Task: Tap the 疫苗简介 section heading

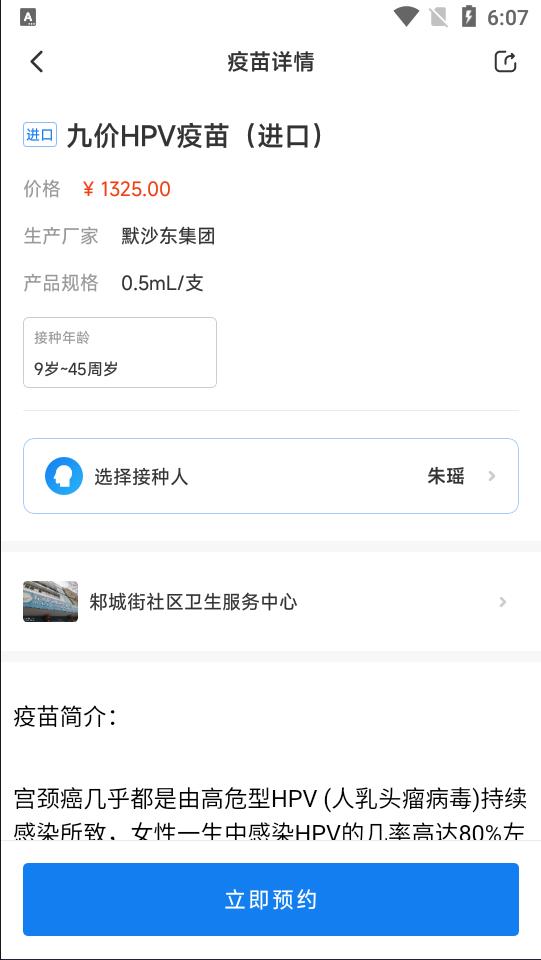Action: (x=64, y=718)
